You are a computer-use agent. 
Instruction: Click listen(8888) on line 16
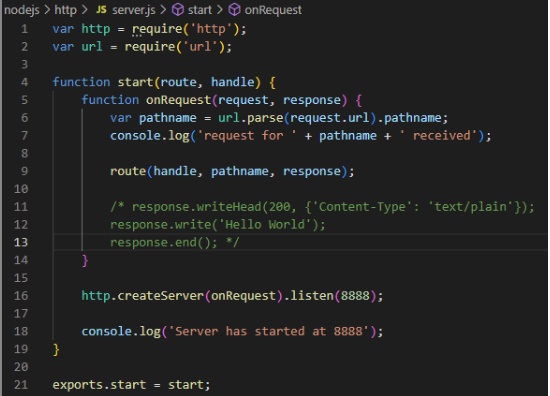click(x=334, y=296)
